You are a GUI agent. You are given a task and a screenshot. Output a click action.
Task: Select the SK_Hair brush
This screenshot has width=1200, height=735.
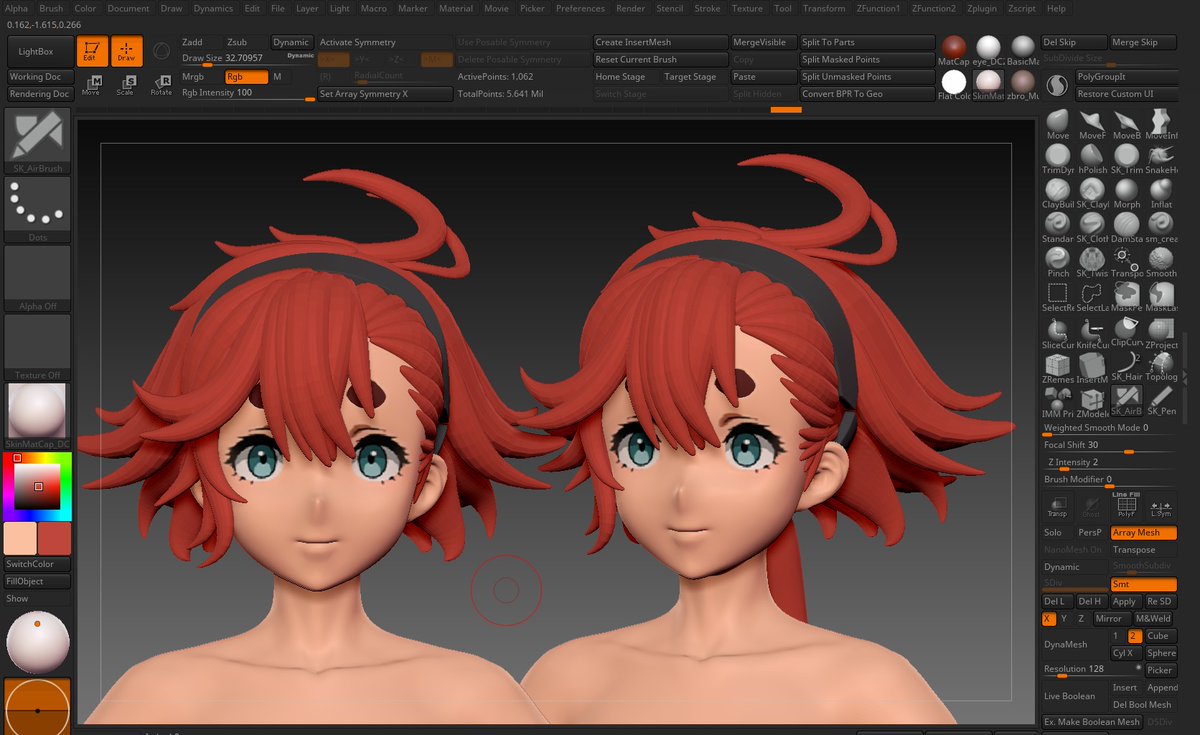tap(1126, 368)
